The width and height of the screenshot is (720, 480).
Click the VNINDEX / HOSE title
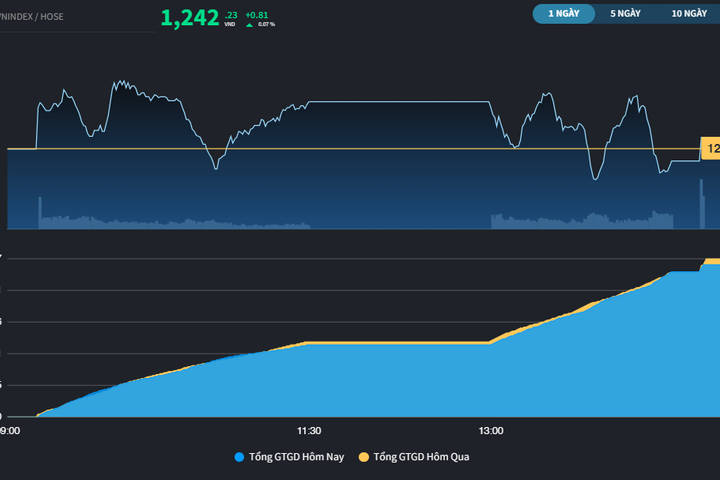pos(32,17)
